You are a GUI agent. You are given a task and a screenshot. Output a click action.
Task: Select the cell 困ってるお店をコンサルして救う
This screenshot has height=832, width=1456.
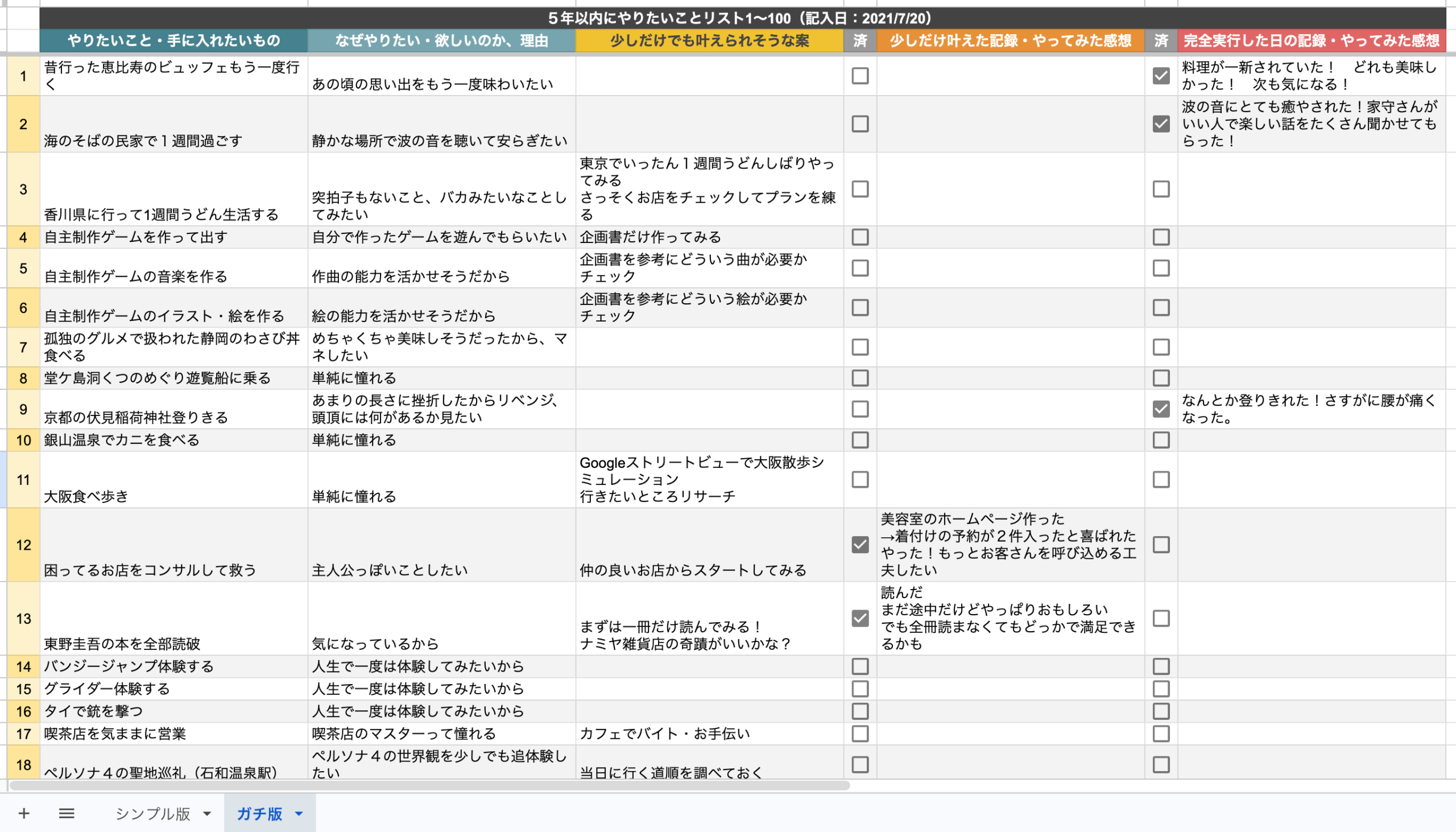(x=173, y=544)
